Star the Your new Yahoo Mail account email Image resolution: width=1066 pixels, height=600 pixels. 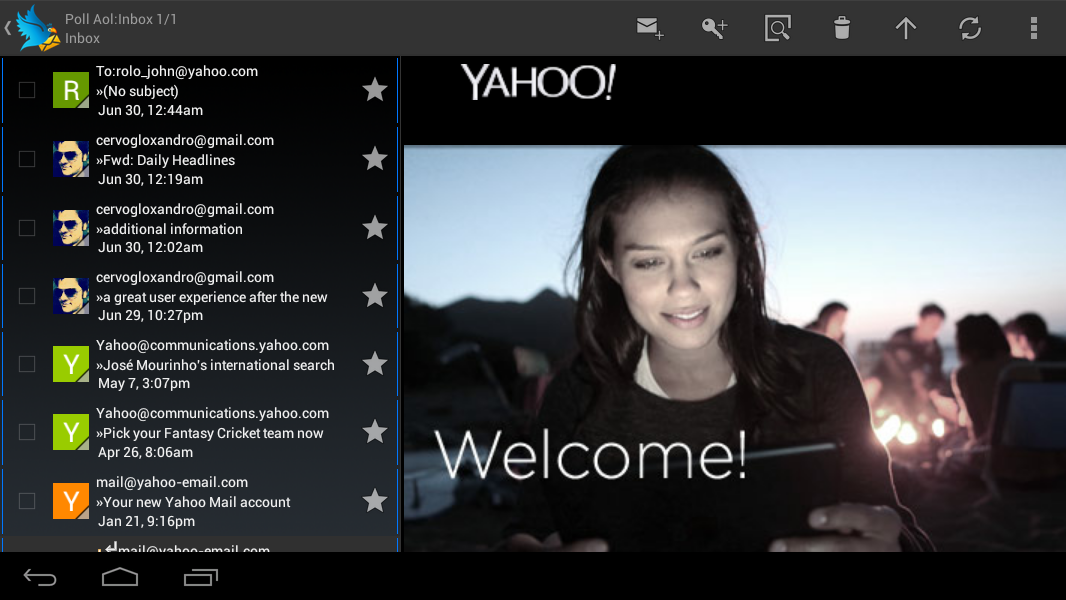[375, 501]
